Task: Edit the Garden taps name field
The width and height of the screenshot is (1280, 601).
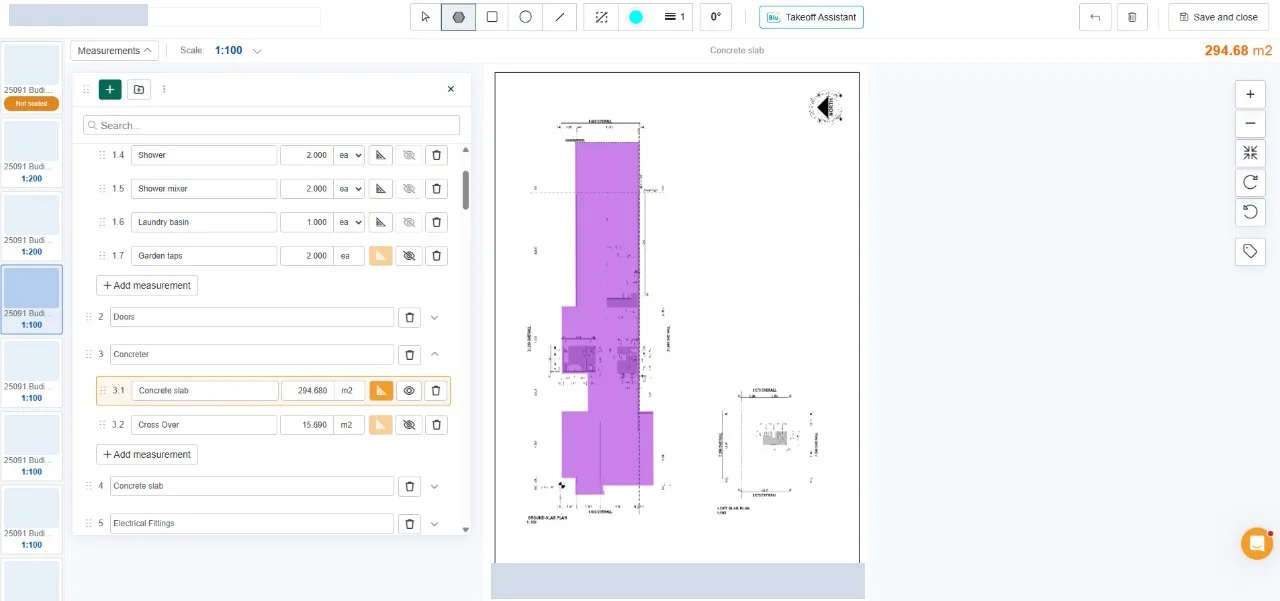Action: [x=204, y=256]
